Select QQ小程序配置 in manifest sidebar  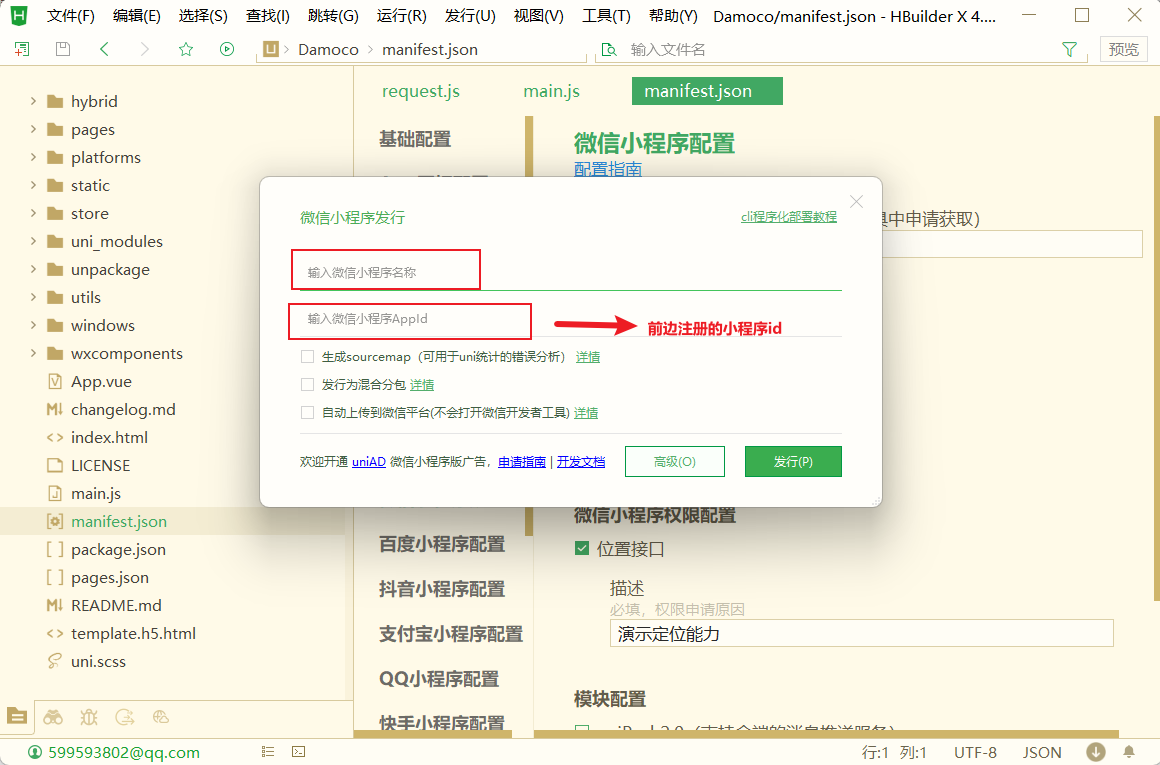[439, 679]
